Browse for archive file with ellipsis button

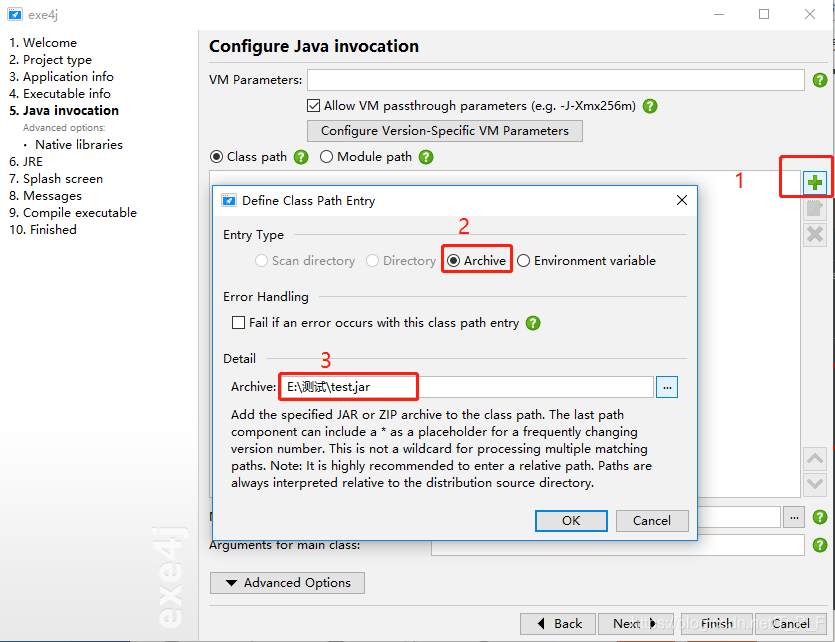click(x=667, y=387)
